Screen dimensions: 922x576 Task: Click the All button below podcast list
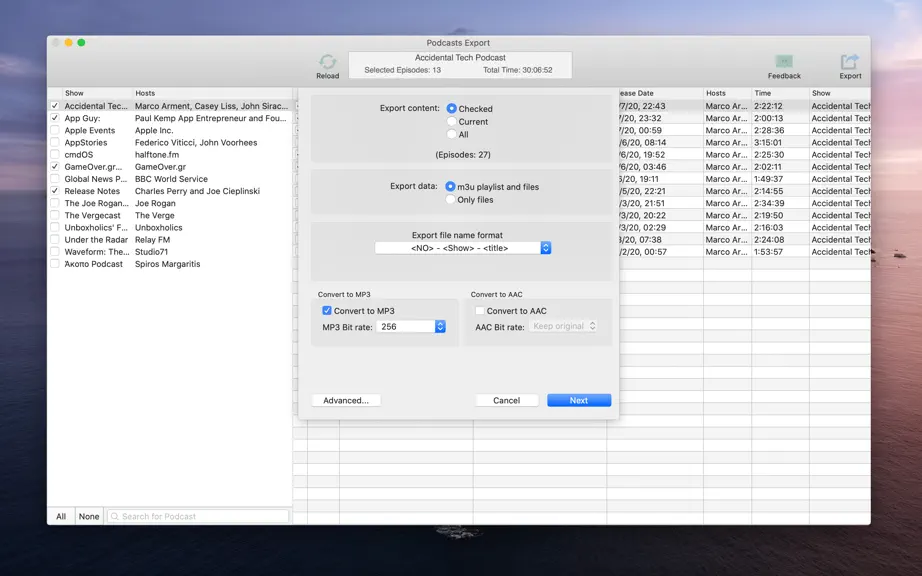point(61,516)
